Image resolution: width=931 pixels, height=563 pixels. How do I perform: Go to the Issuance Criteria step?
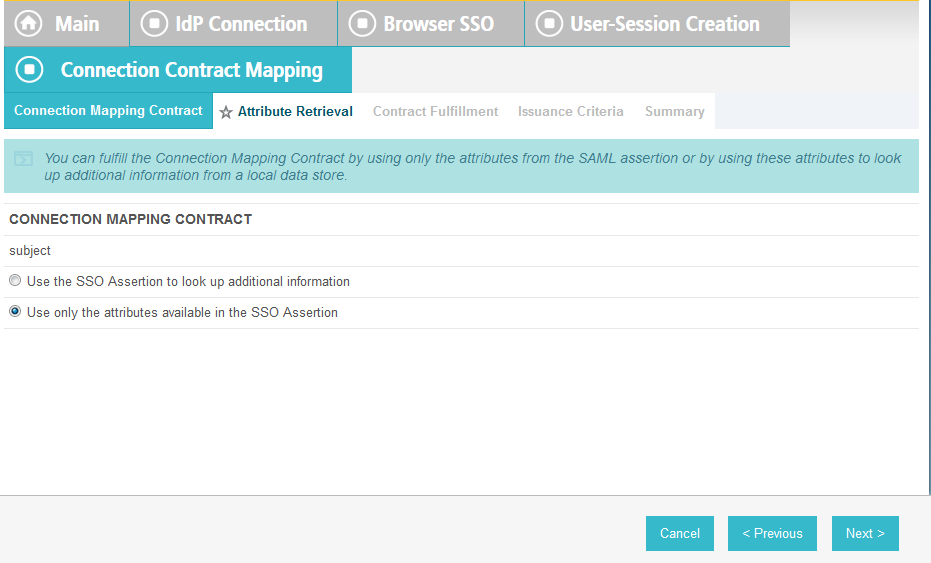(571, 112)
